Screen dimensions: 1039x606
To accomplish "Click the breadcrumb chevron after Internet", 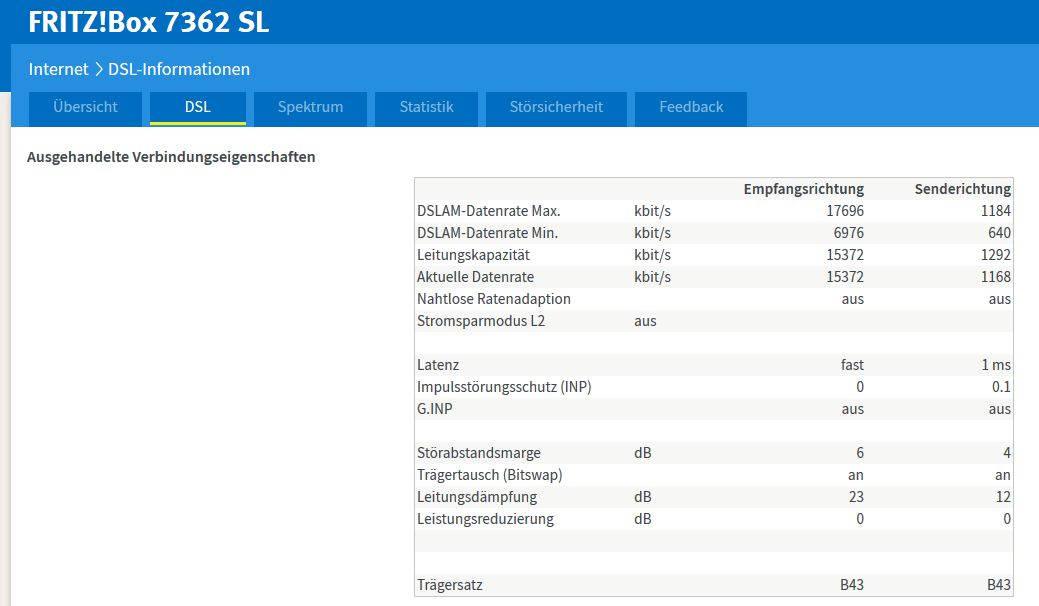I will point(98,69).
